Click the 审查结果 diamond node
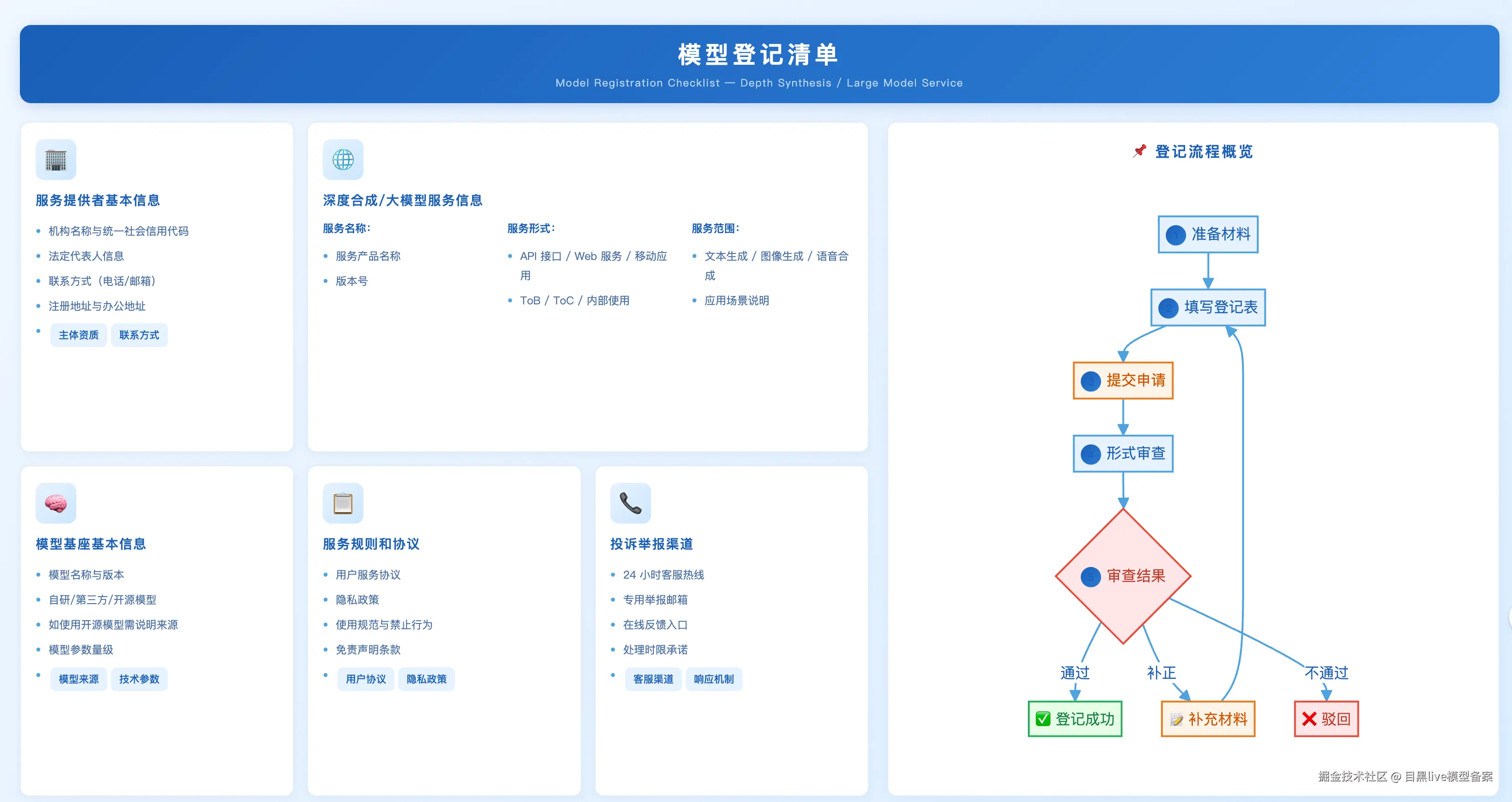 coord(1123,576)
